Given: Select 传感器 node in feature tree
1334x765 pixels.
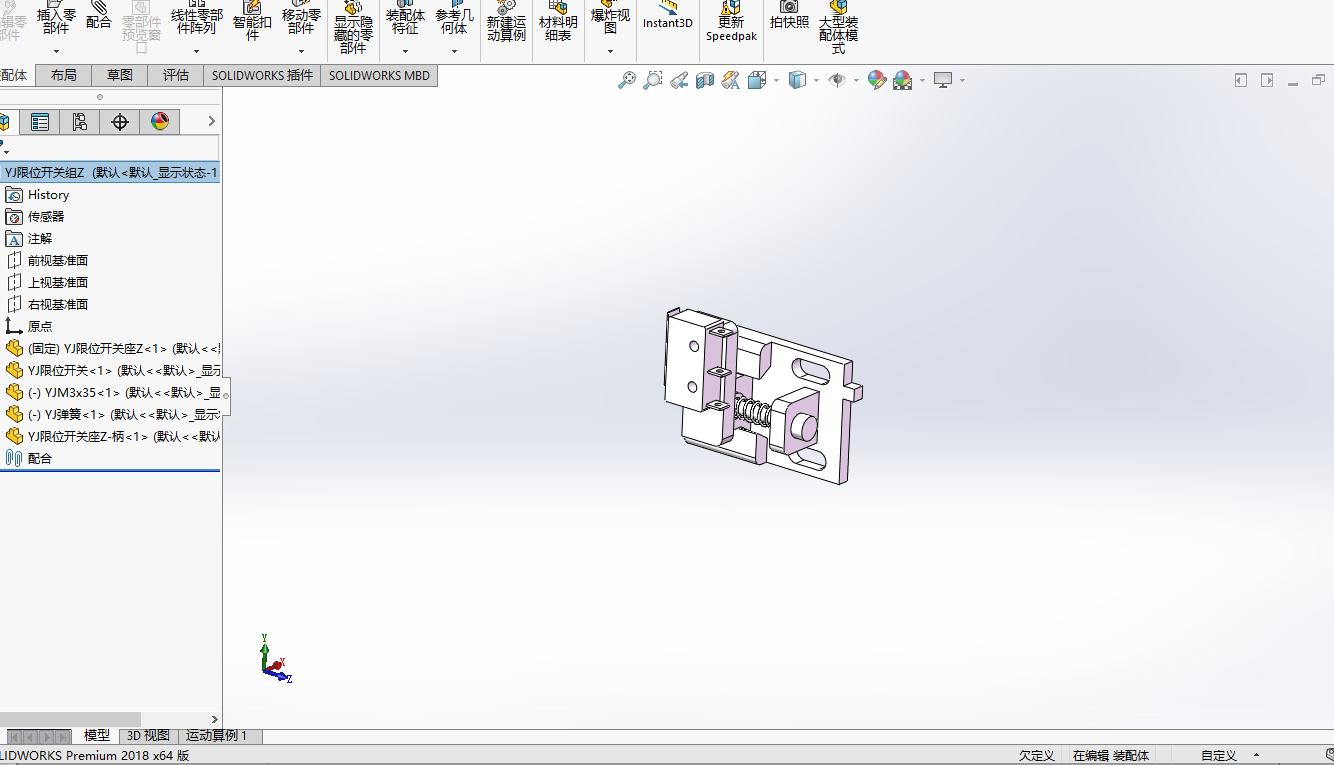Looking at the screenshot, I should pyautogui.click(x=46, y=217).
